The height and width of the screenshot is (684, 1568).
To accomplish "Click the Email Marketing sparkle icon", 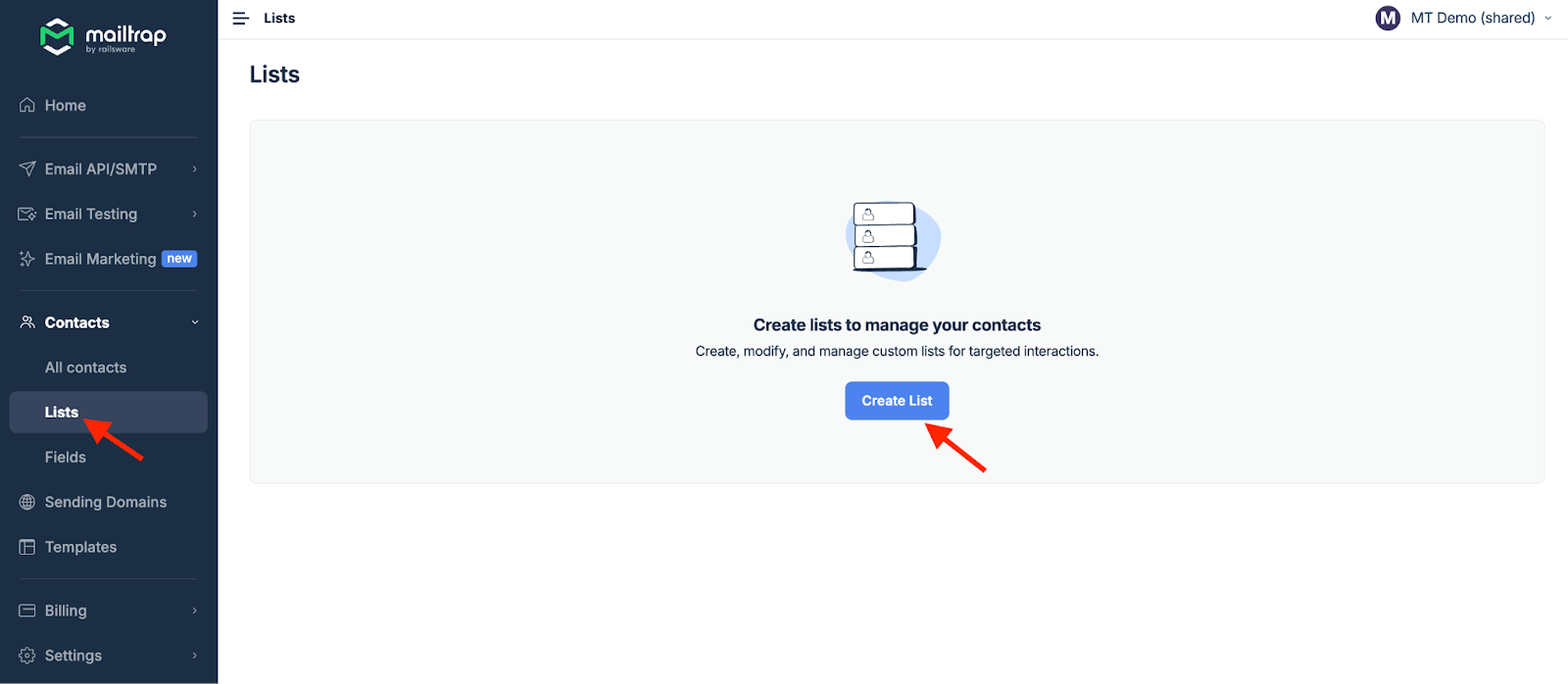I will 26,259.
